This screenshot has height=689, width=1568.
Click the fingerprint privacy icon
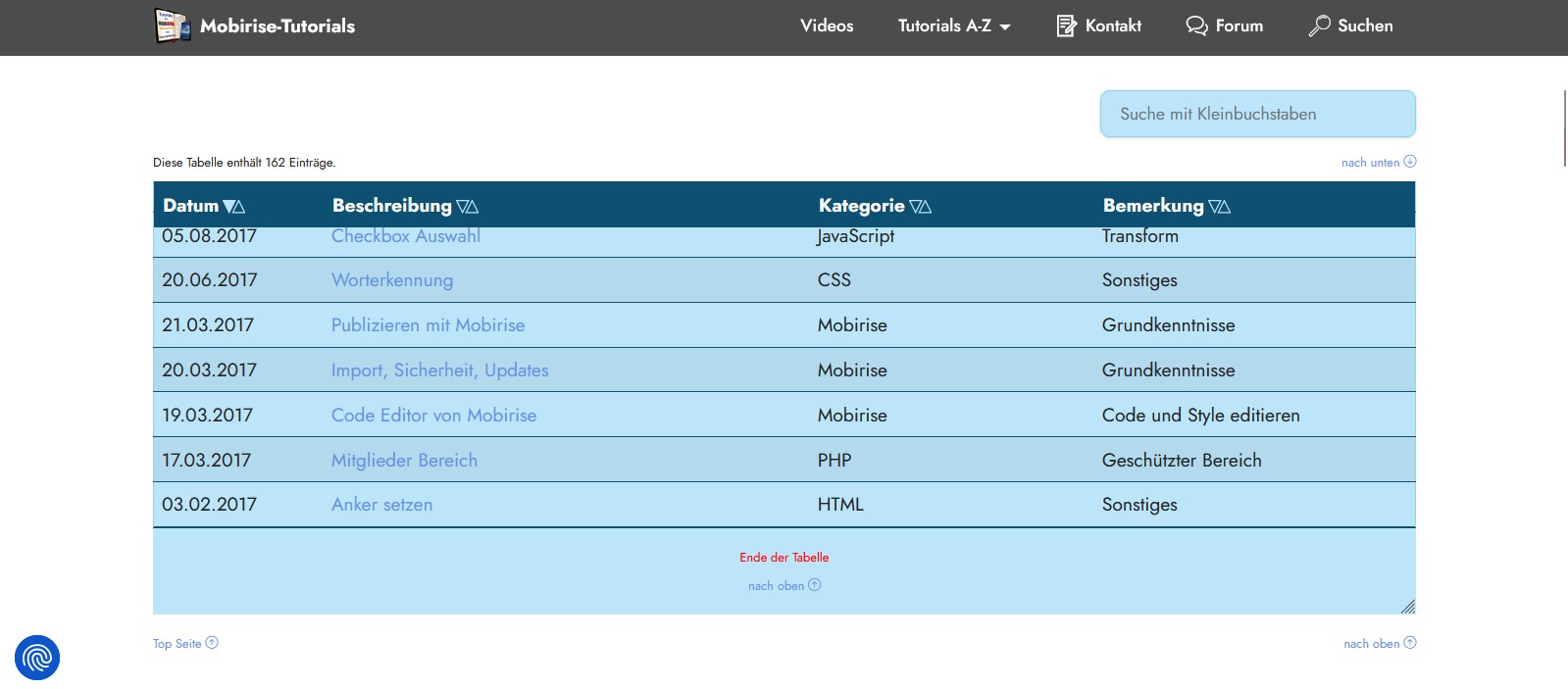pyautogui.click(x=37, y=657)
